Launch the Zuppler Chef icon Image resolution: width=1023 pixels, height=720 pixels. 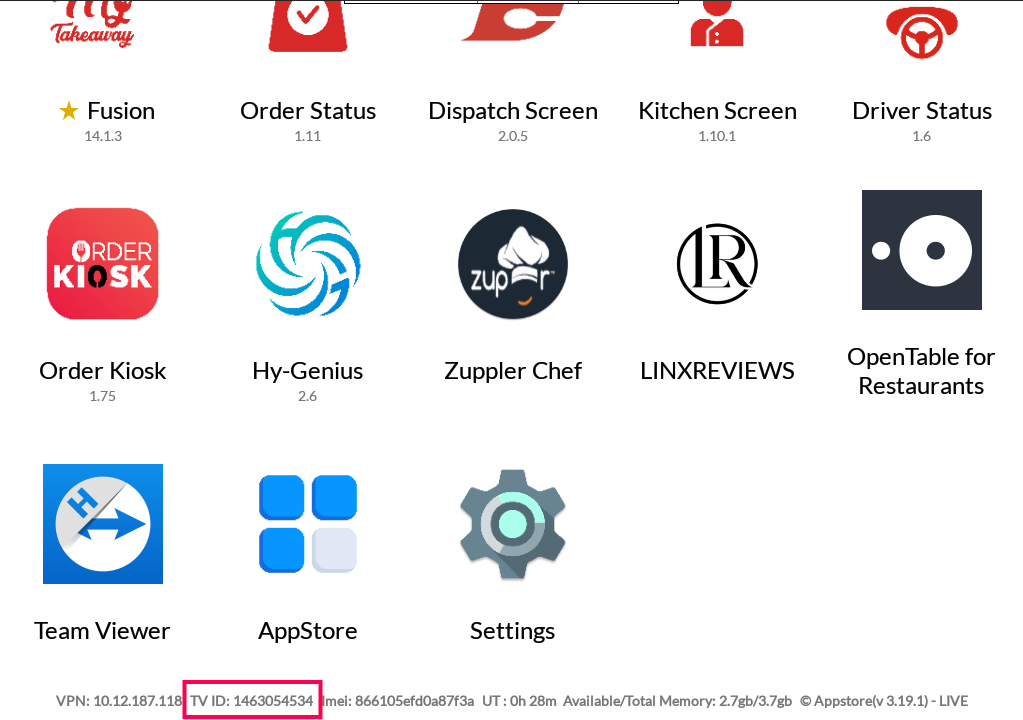click(x=513, y=263)
